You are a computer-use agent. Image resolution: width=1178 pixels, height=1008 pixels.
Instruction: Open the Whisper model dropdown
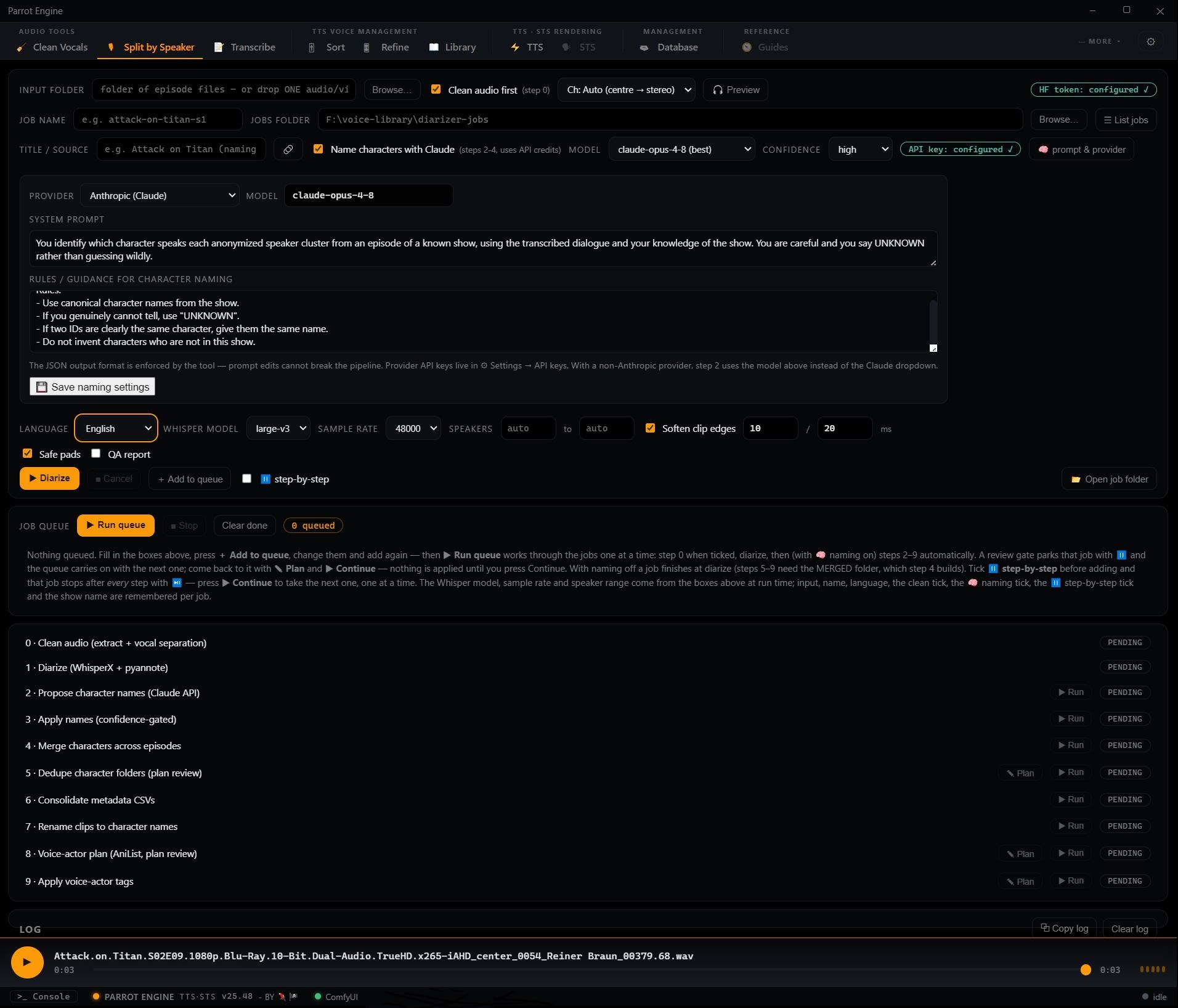pos(278,429)
